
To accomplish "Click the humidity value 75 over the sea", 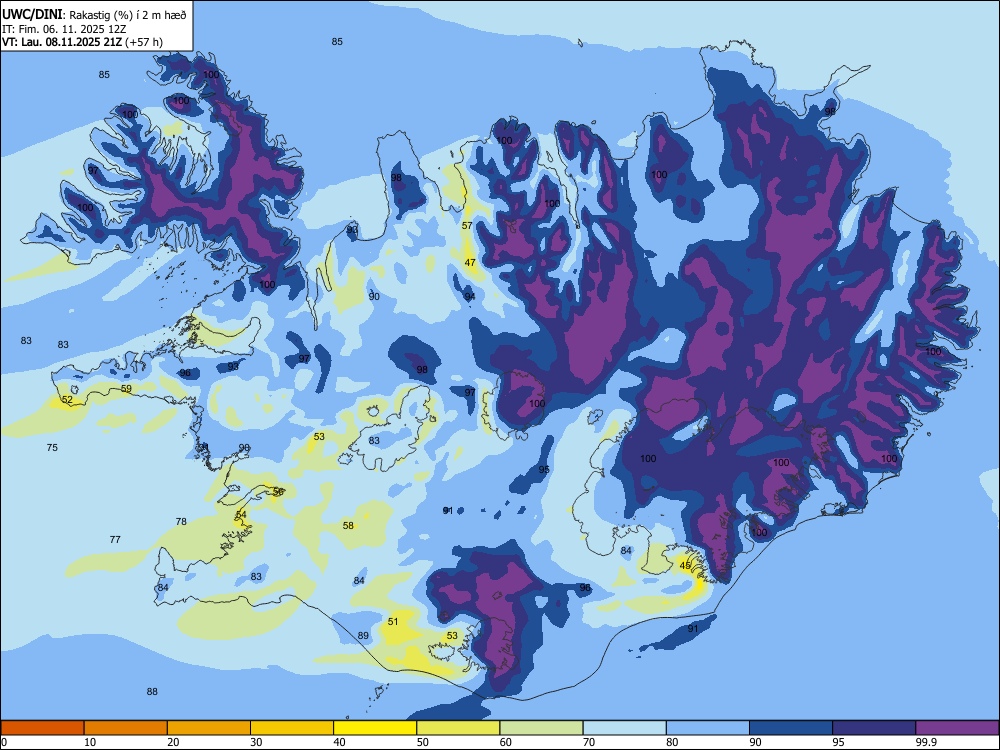I will pos(52,448).
